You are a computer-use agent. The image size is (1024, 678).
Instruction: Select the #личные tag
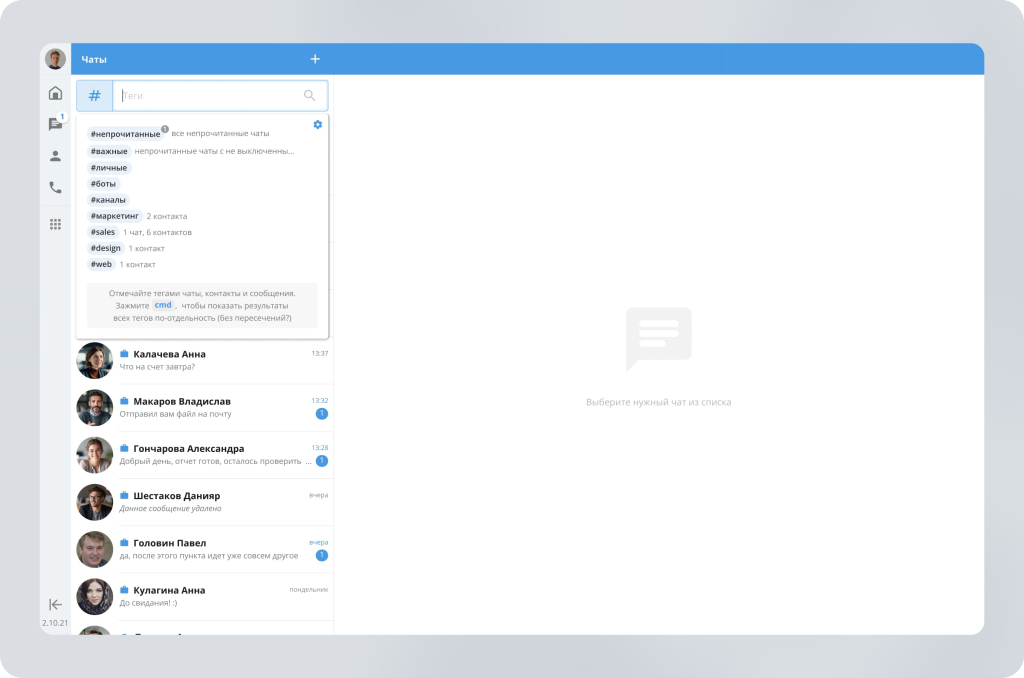pyautogui.click(x=109, y=167)
